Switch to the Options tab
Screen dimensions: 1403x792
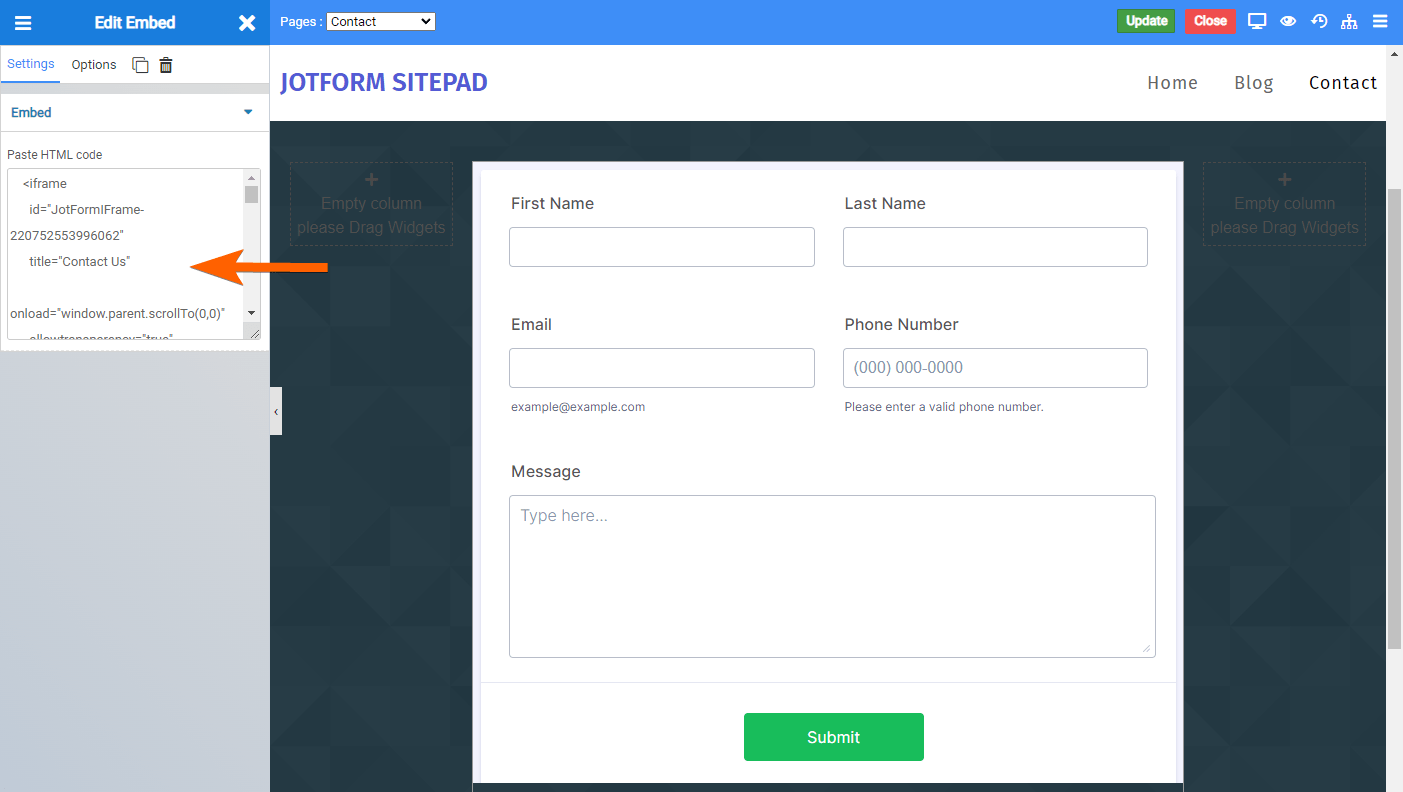(x=94, y=65)
